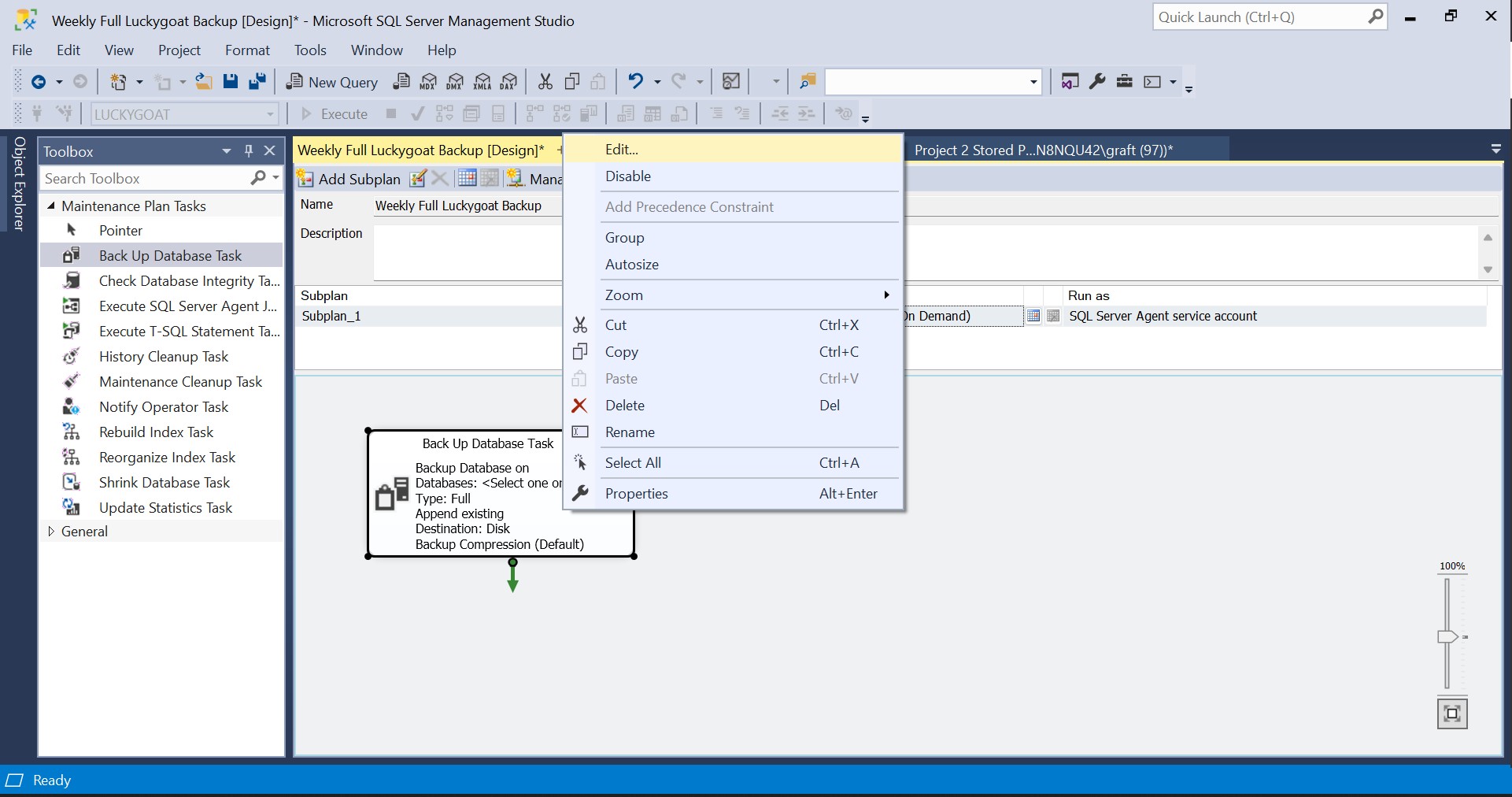Open the Zoom submenu
This screenshot has width=1512, height=797.
tap(624, 295)
